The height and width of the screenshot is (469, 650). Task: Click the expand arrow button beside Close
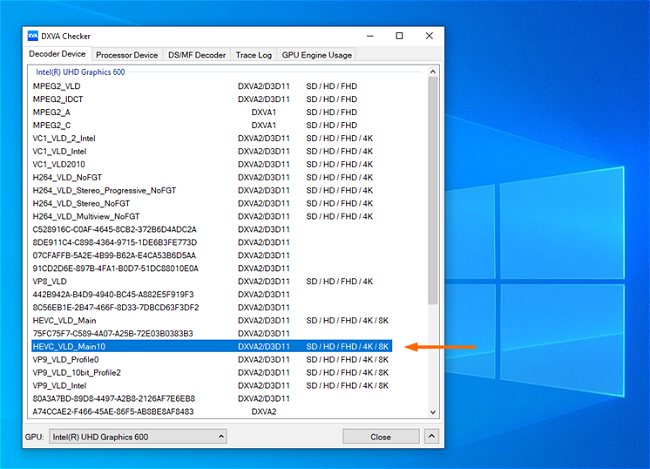(x=431, y=437)
